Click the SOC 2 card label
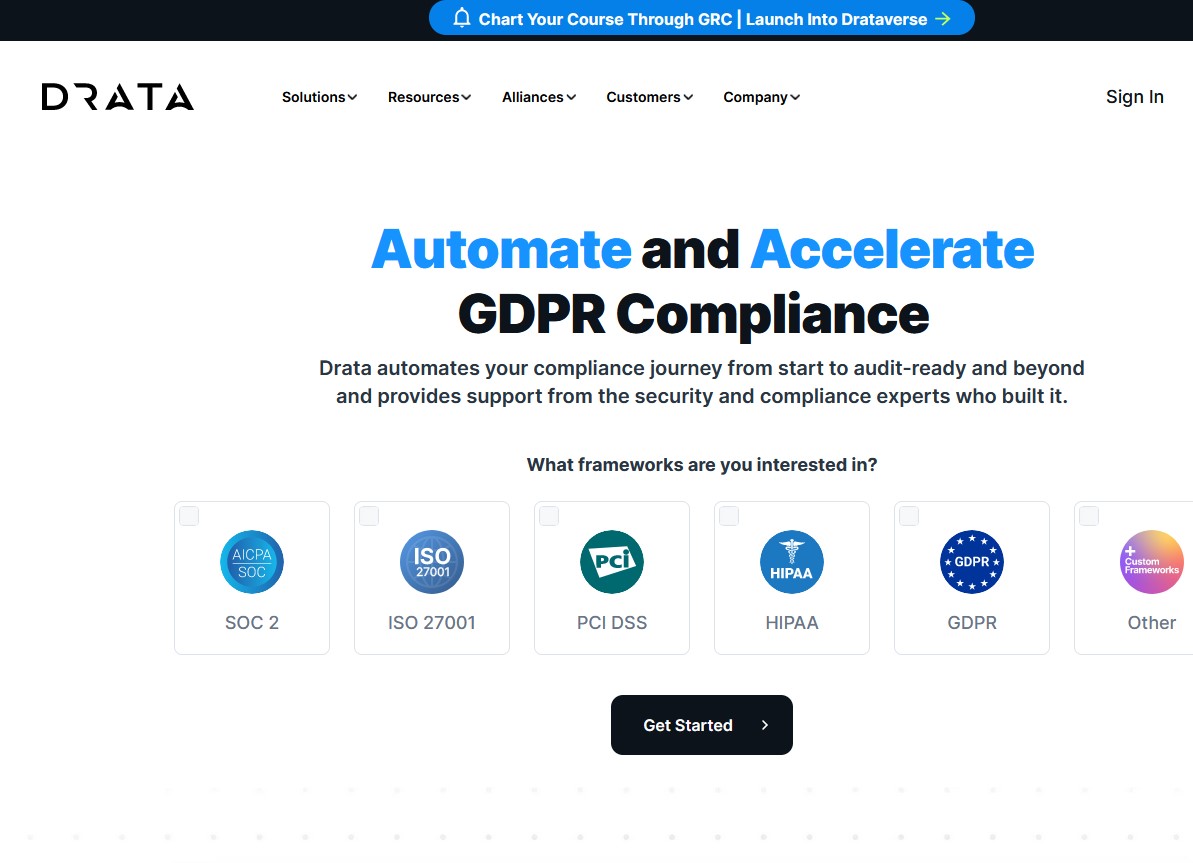Viewport: 1193px width, 863px height. pos(252,623)
